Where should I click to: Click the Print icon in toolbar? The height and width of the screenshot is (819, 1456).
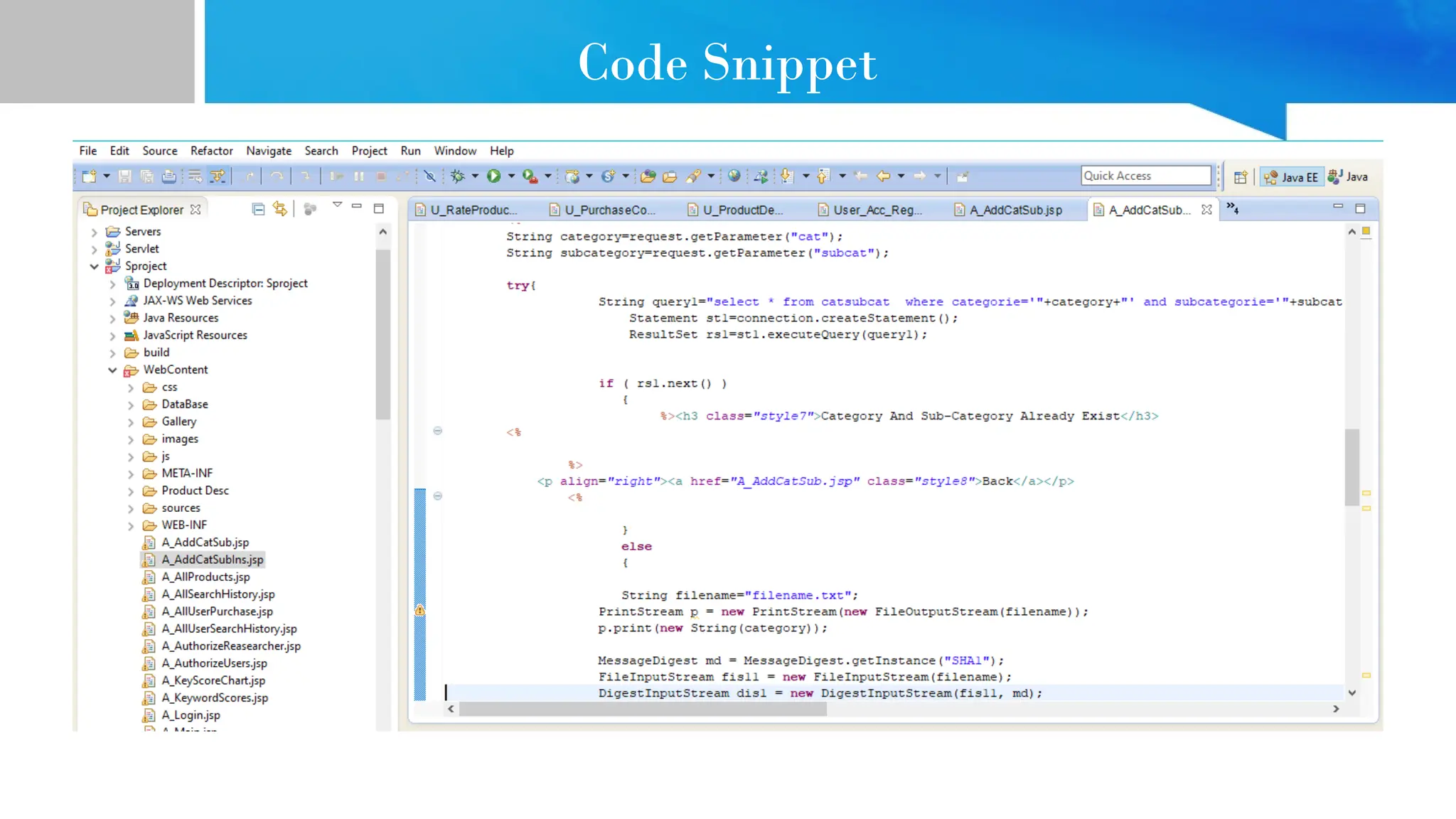[x=168, y=176]
